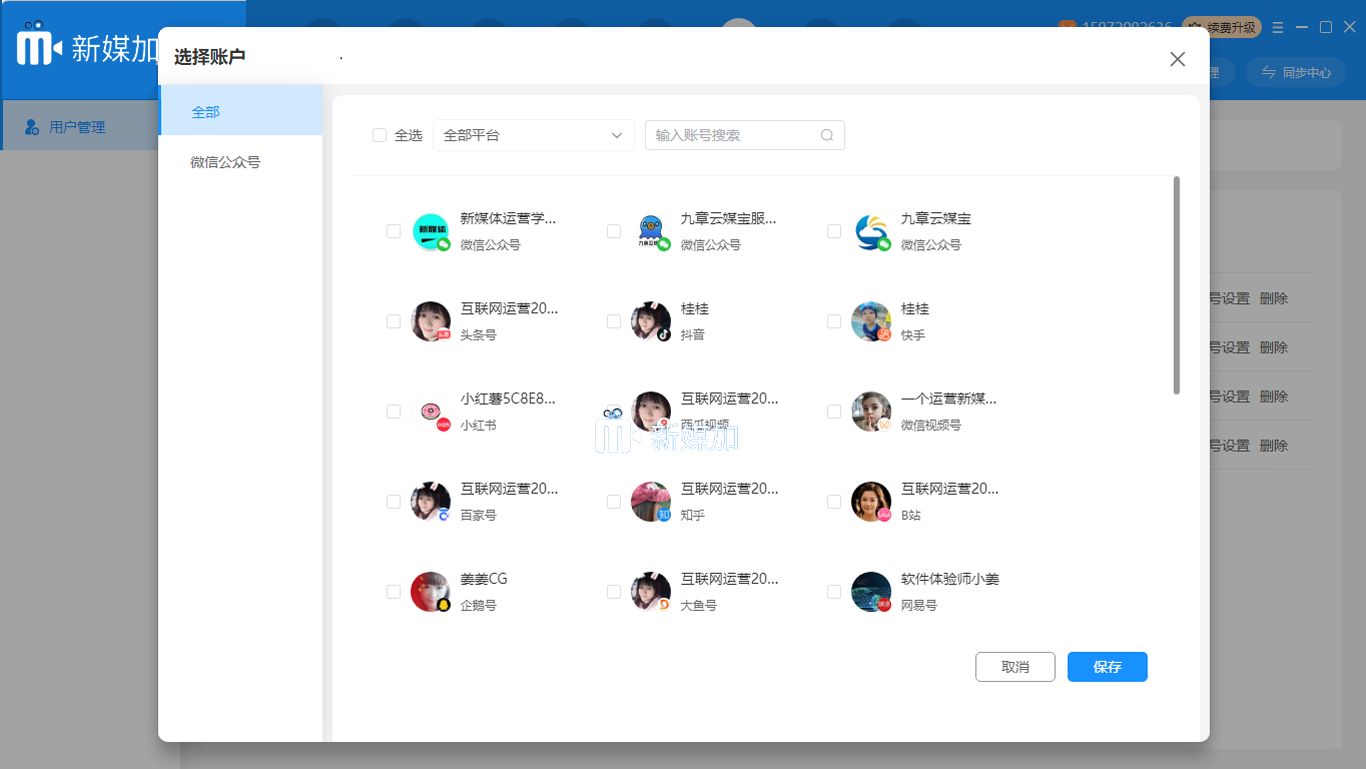Tick the checkbox for the 头条号 account
Image resolution: width=1366 pixels, height=769 pixels.
click(394, 322)
